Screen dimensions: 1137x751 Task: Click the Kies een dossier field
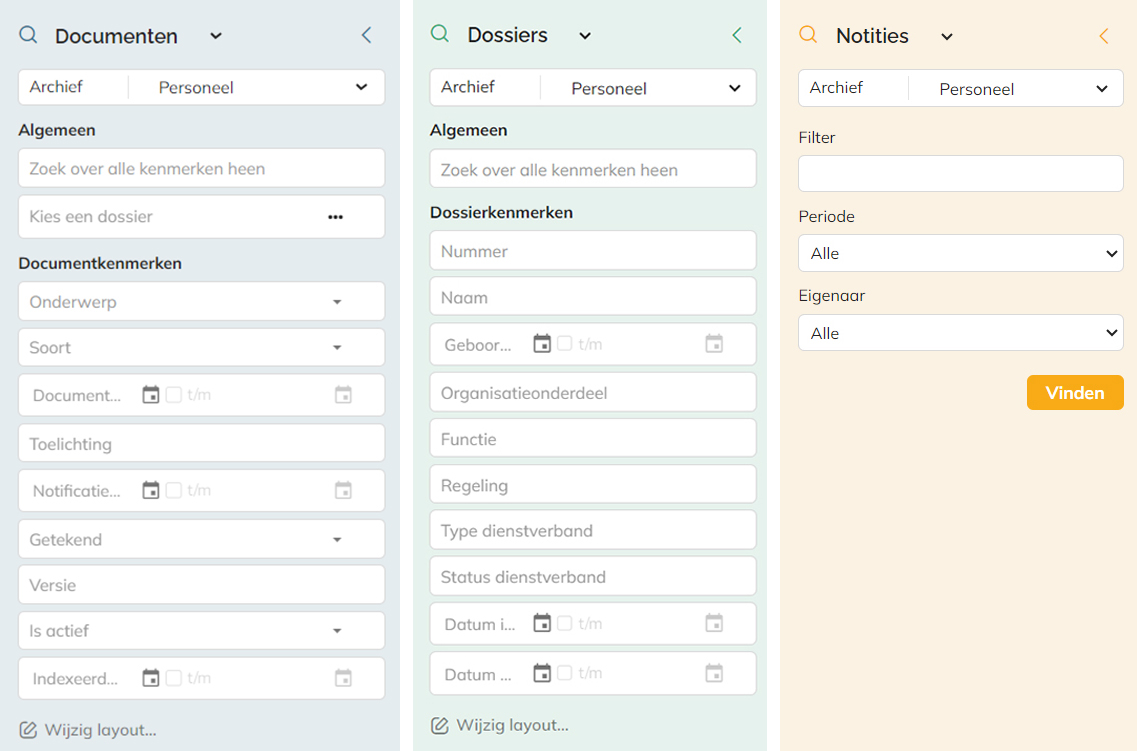pos(202,217)
